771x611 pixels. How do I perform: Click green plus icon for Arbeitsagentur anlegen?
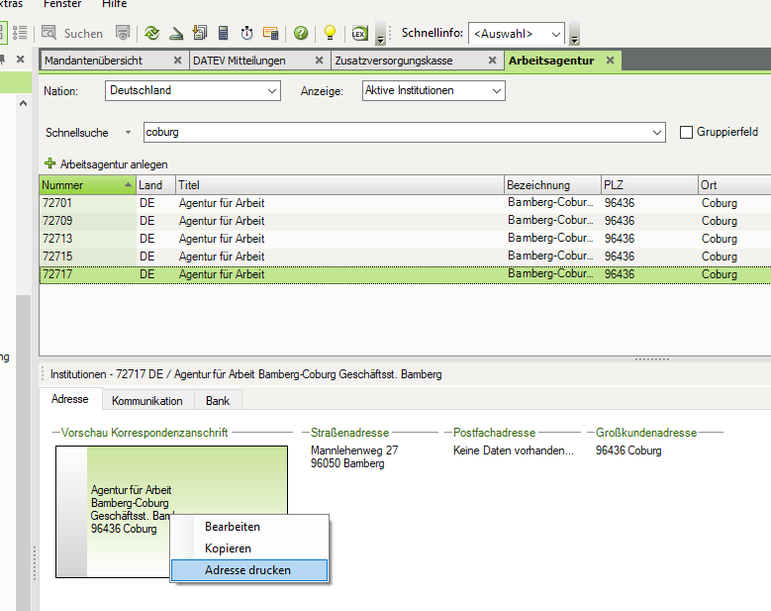point(50,163)
